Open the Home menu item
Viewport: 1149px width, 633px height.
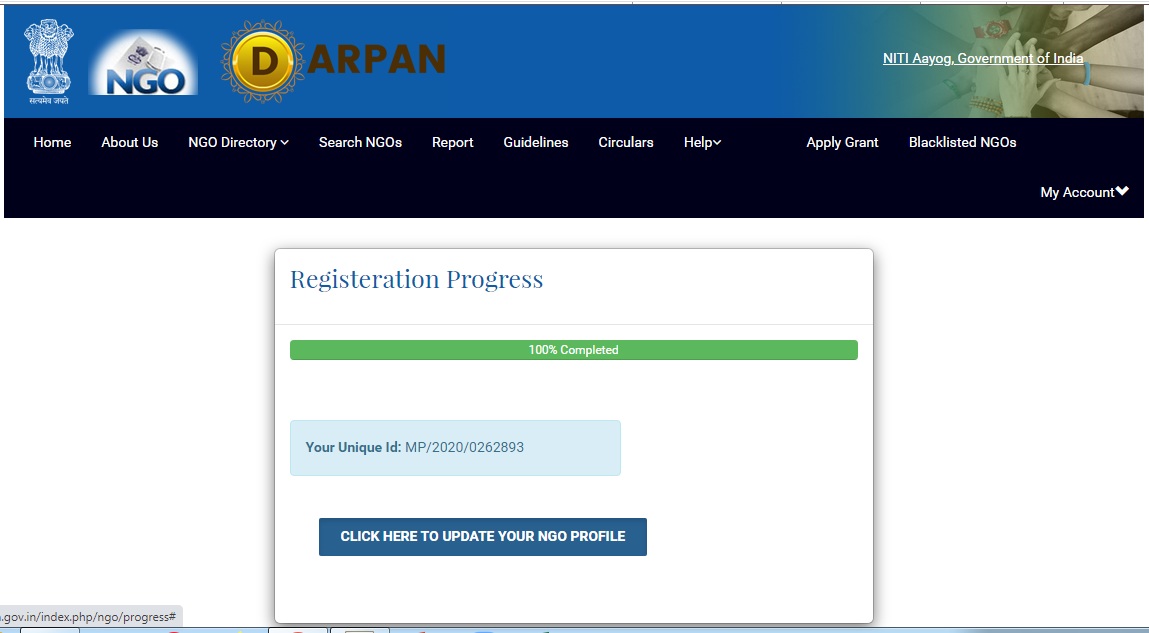point(52,142)
